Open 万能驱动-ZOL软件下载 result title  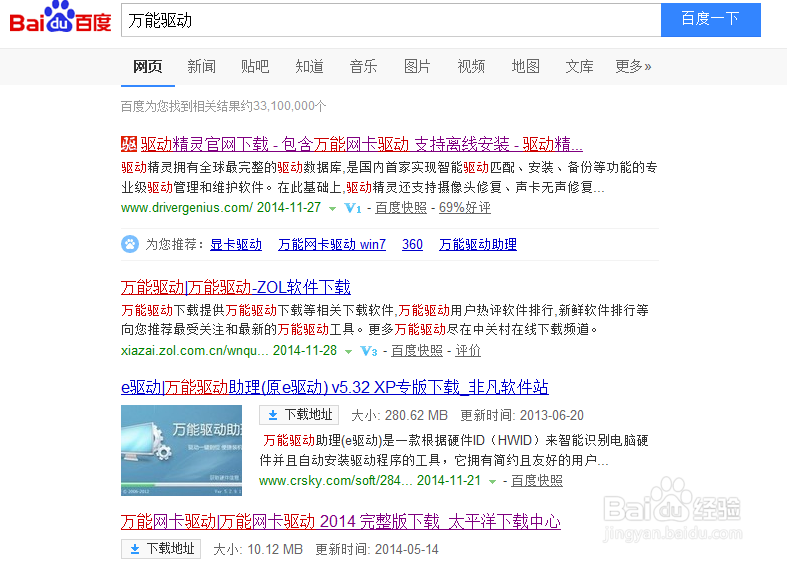click(236, 287)
